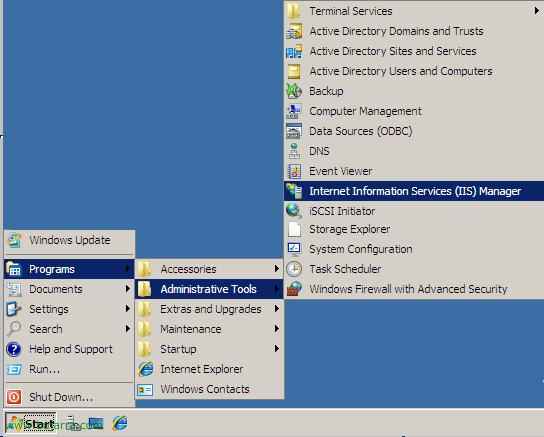Click the "Event Viewer" text

coord(341,171)
